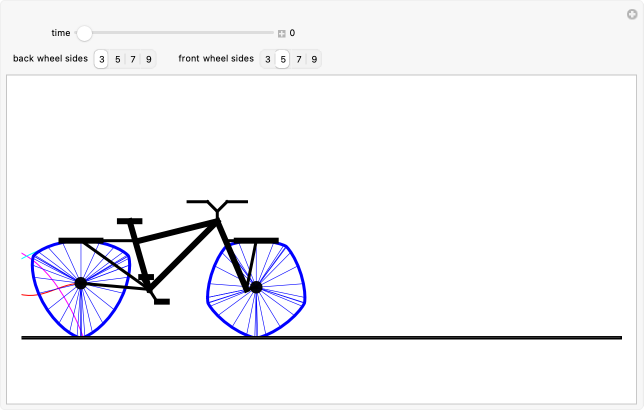Set front wheel sides to 9
This screenshot has width=644, height=411.
point(314,60)
